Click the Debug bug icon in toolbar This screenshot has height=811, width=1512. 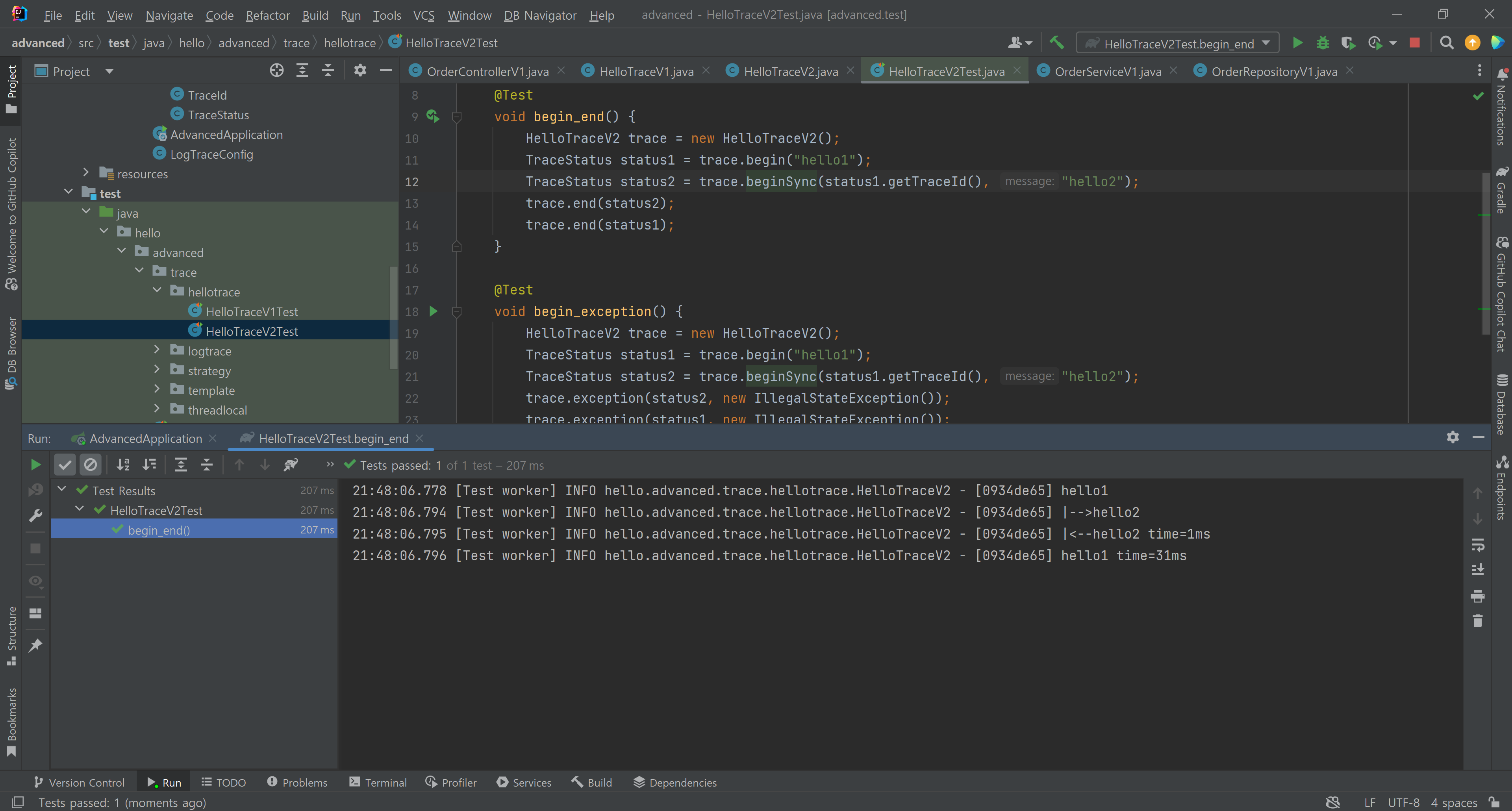pyautogui.click(x=1323, y=43)
